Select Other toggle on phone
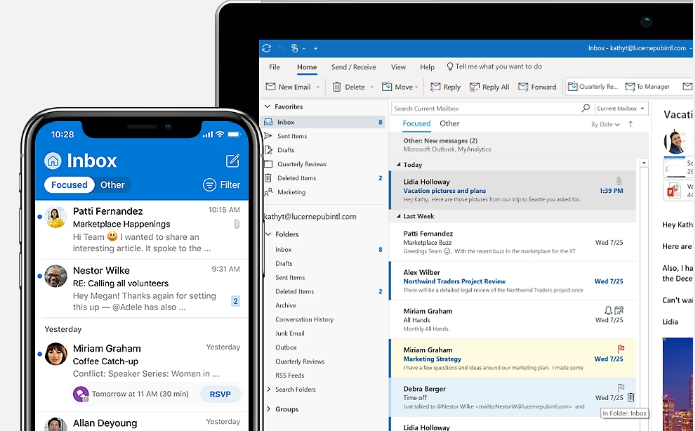Image resolution: width=695 pixels, height=431 pixels. pyautogui.click(x=113, y=185)
